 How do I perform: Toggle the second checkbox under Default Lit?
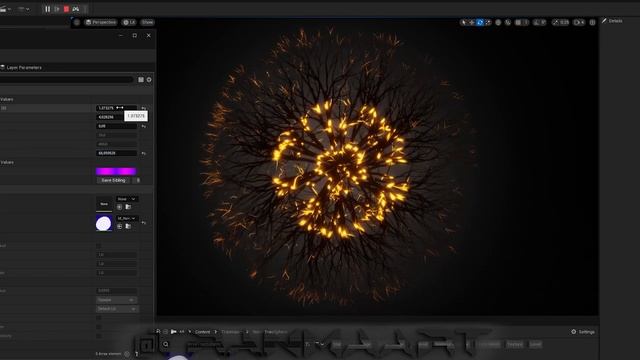click(99, 327)
